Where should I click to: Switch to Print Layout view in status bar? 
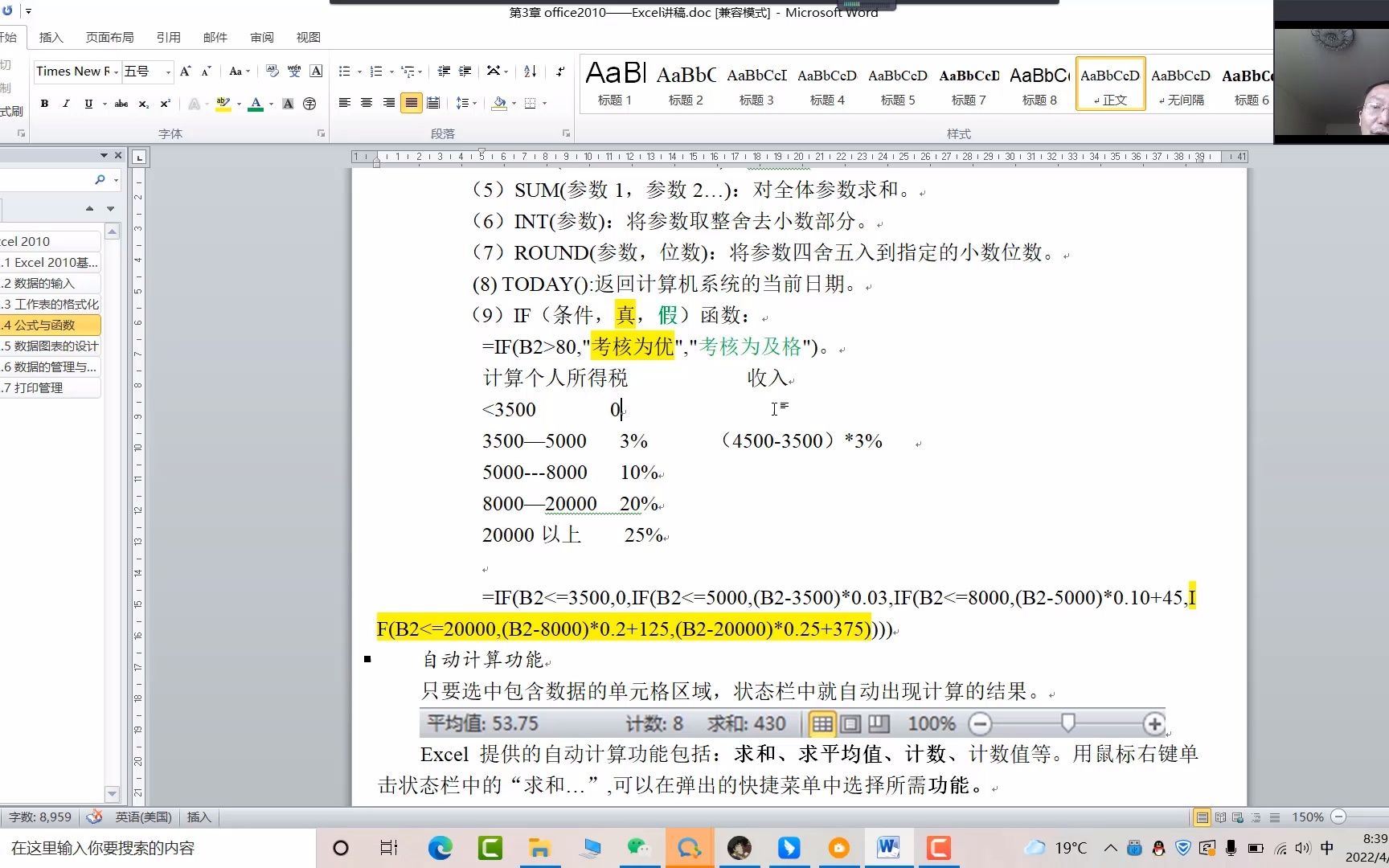1203,817
